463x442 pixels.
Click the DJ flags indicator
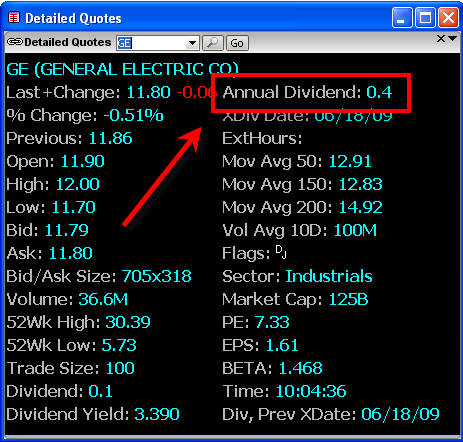pyautogui.click(x=281, y=252)
